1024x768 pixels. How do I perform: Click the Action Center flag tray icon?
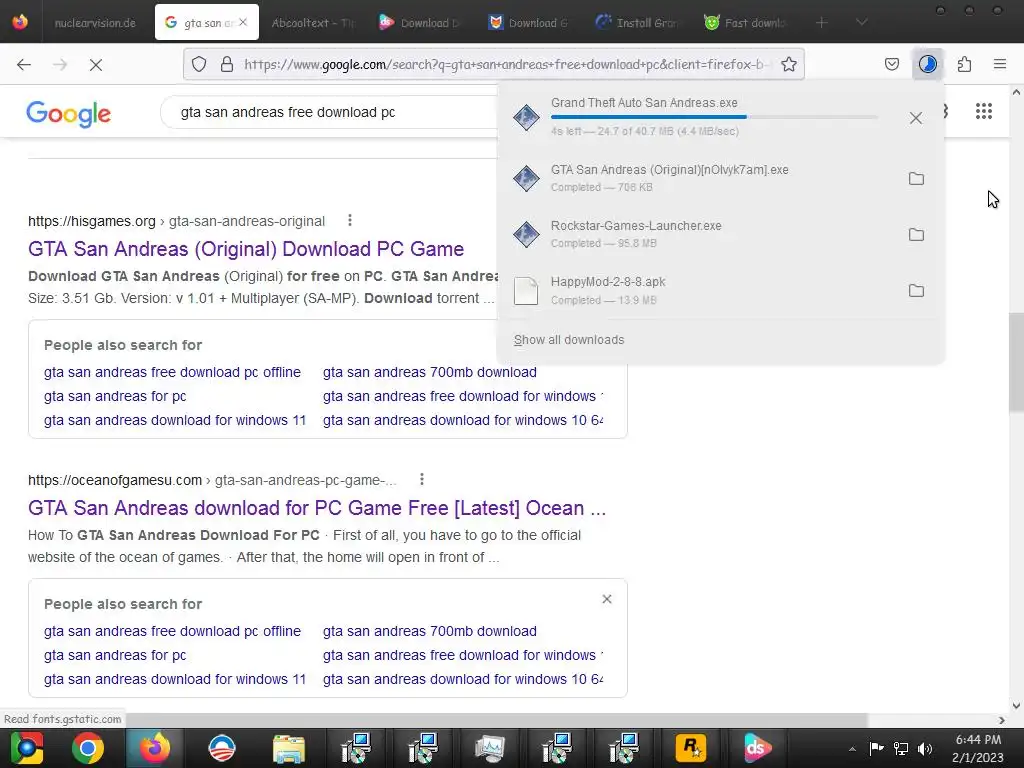coord(876,748)
